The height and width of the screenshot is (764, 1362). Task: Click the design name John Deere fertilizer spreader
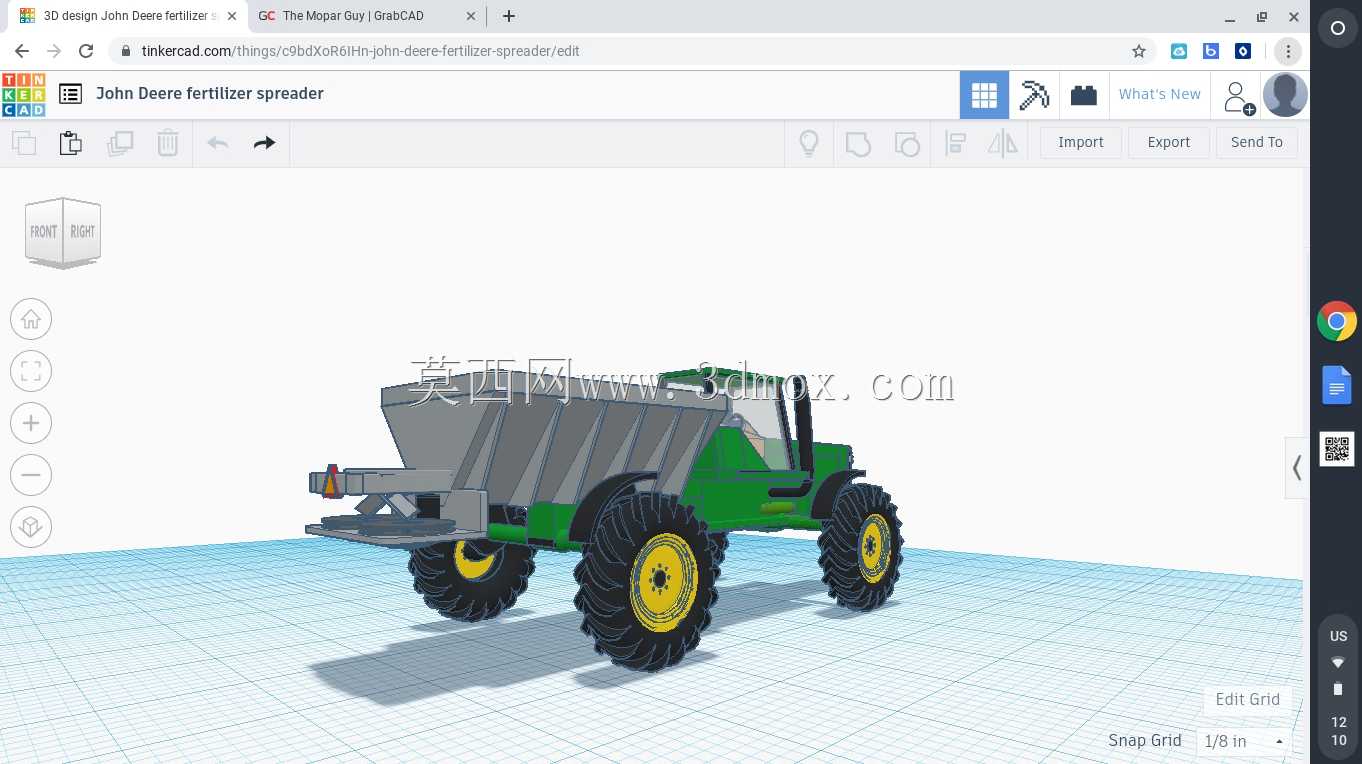tap(210, 93)
